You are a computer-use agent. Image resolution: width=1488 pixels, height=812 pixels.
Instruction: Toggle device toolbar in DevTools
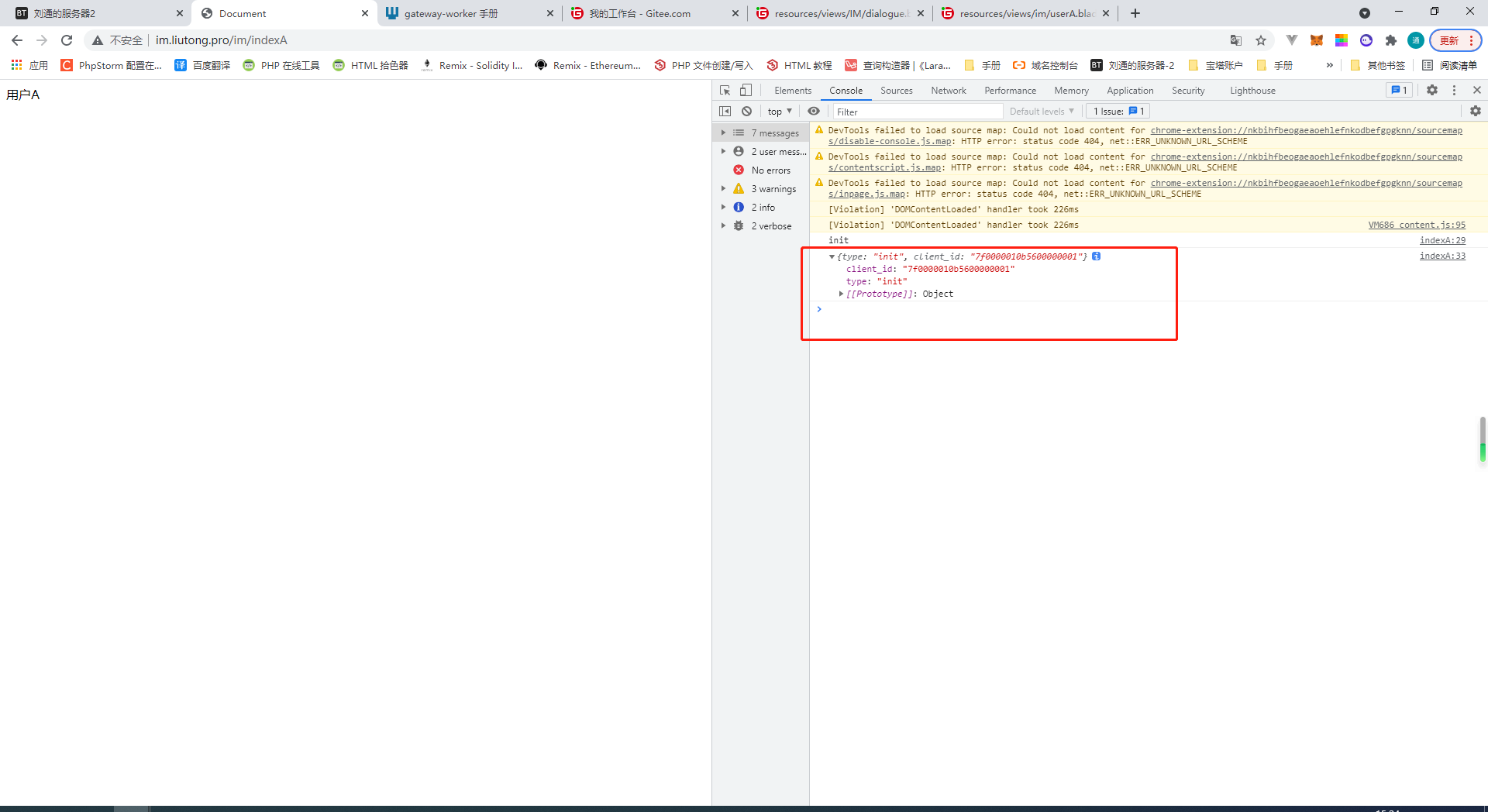coord(746,90)
